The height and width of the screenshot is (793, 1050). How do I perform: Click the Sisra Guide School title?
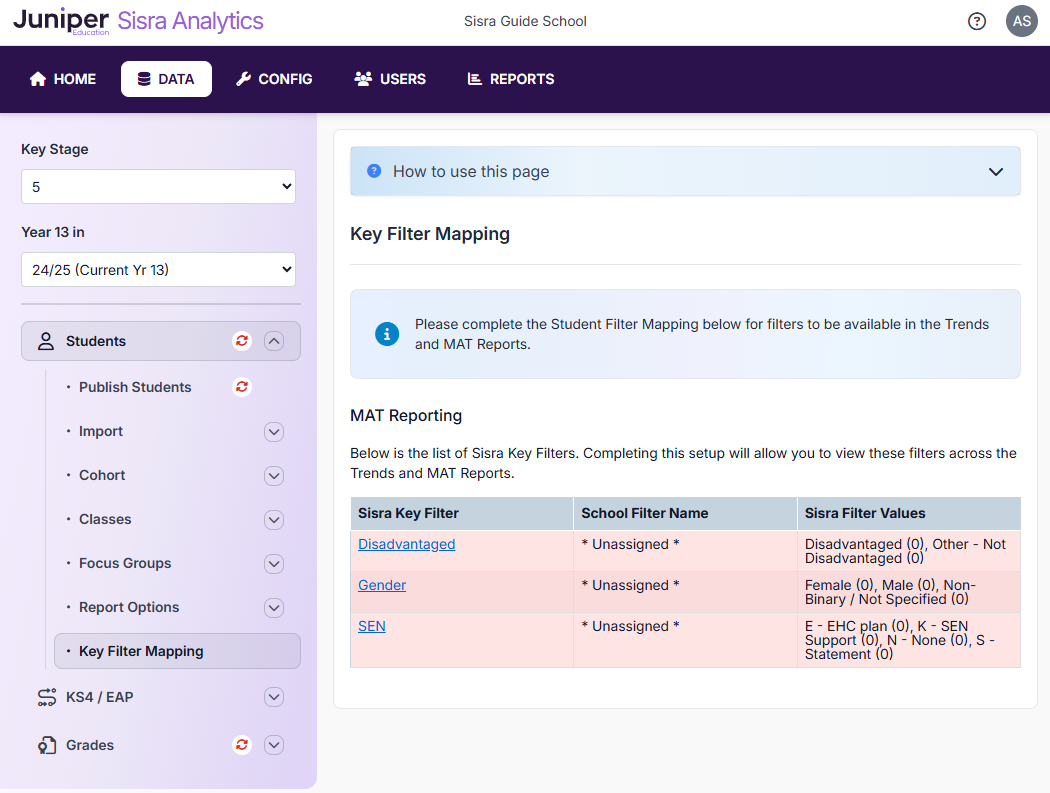525,21
